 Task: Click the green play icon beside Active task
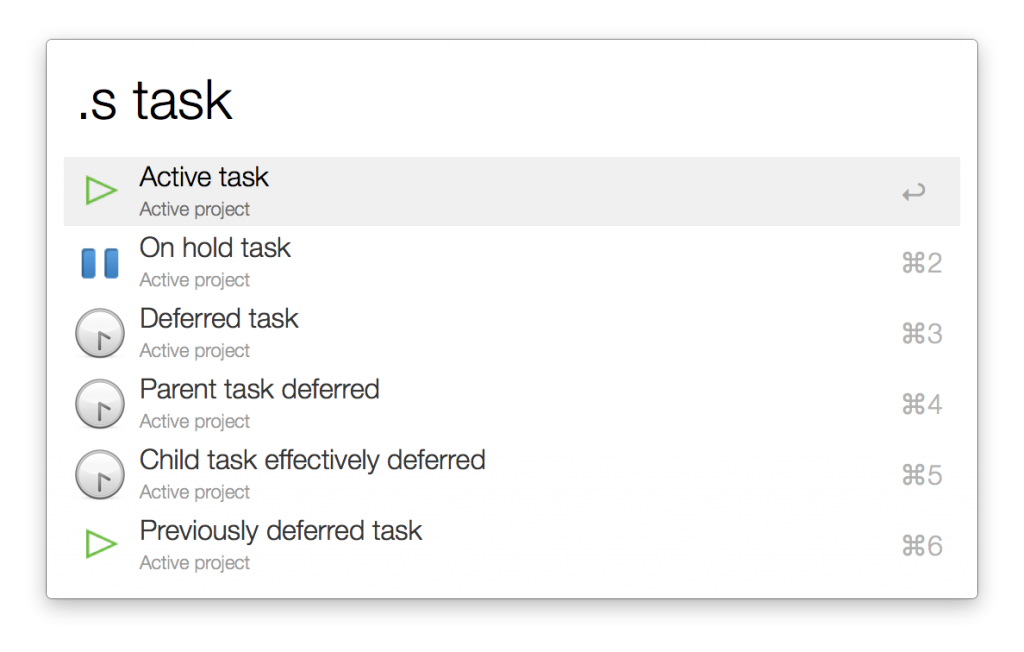100,190
